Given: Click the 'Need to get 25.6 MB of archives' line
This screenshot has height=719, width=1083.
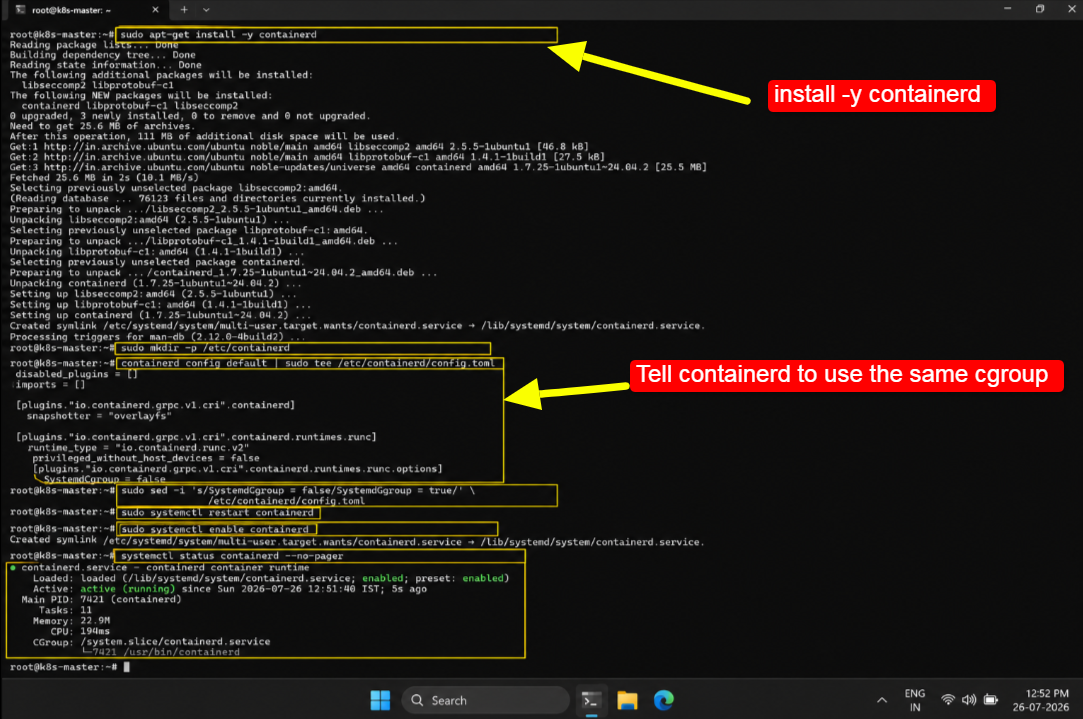Looking at the screenshot, I should [x=101, y=126].
